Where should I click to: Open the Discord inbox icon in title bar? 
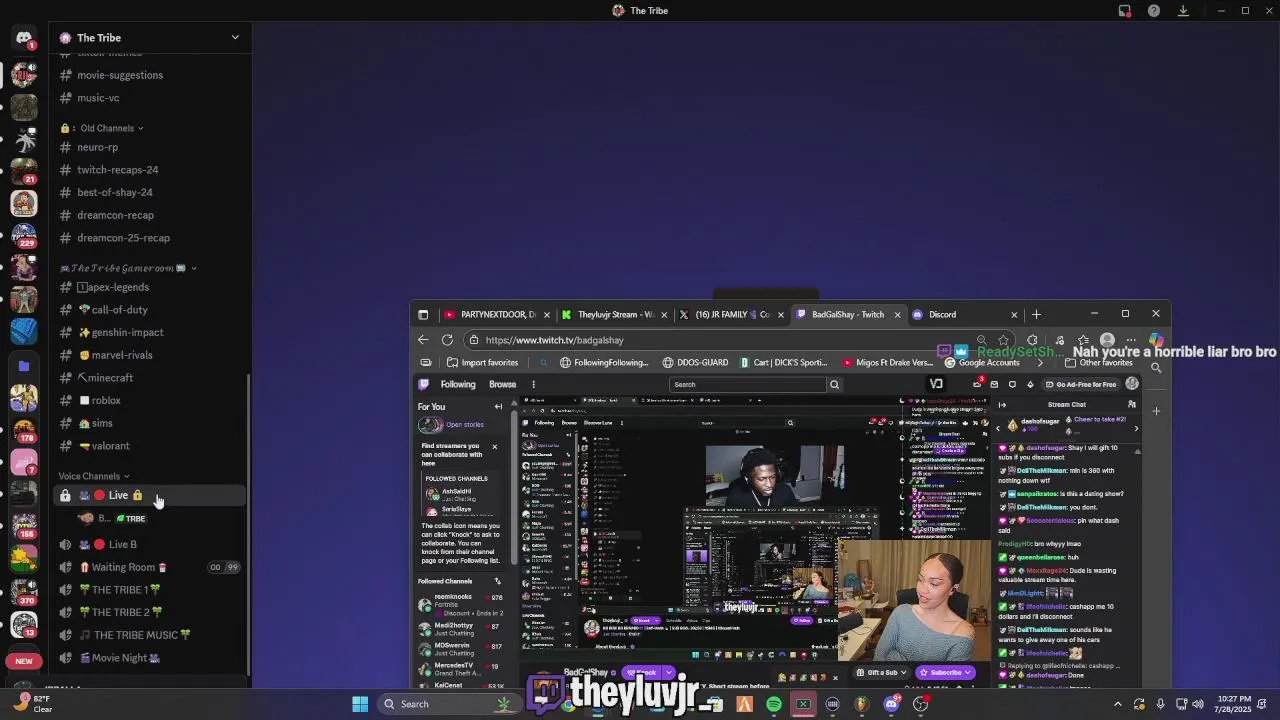pos(1125,11)
